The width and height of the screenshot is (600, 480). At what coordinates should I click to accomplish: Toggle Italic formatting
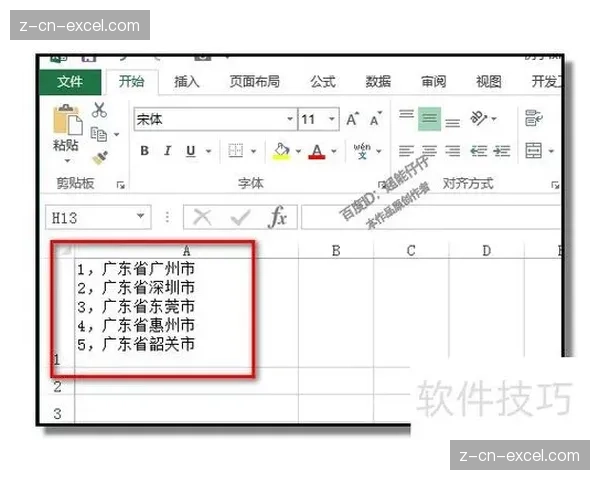167,151
